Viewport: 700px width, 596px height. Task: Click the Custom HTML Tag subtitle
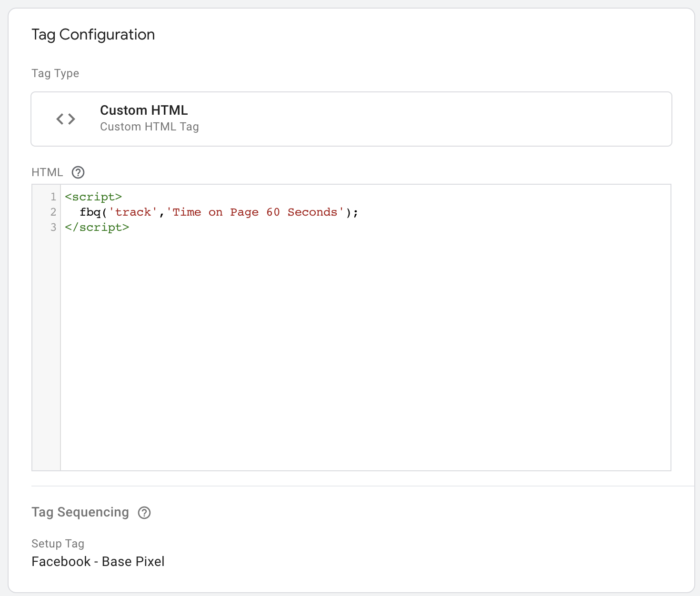click(x=149, y=127)
